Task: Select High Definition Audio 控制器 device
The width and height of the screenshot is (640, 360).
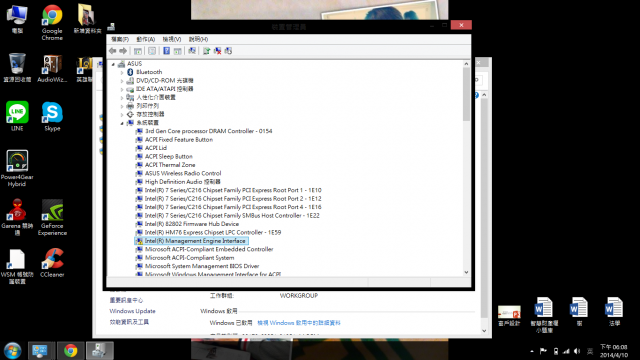Action: (x=182, y=182)
